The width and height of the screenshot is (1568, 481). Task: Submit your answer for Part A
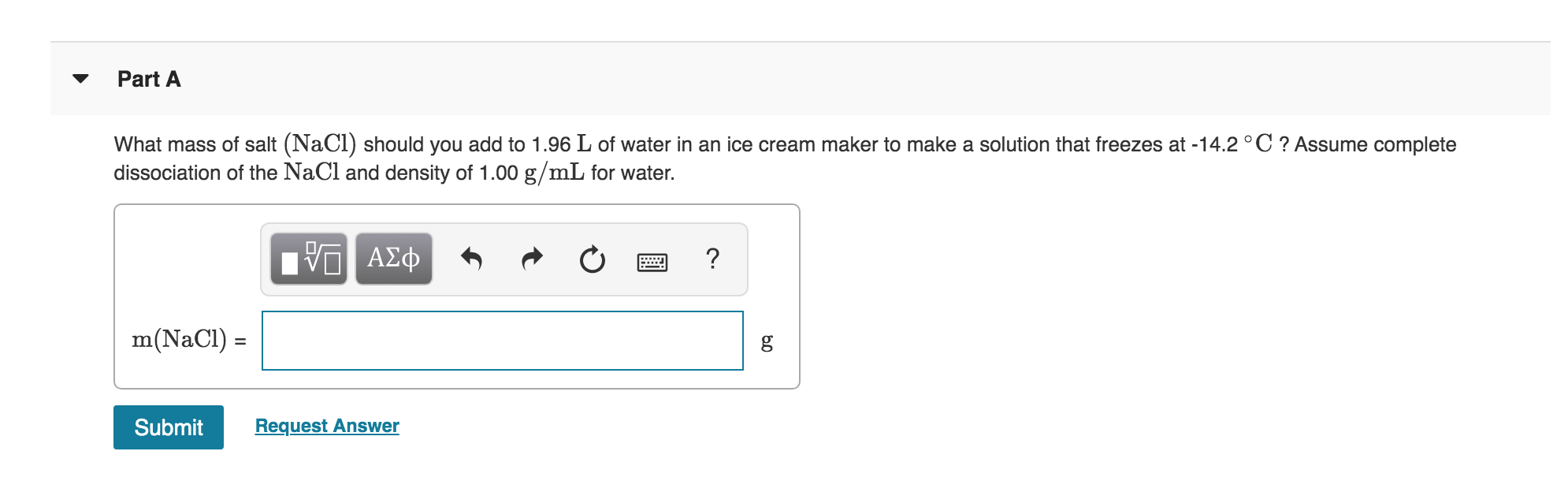[x=167, y=427]
